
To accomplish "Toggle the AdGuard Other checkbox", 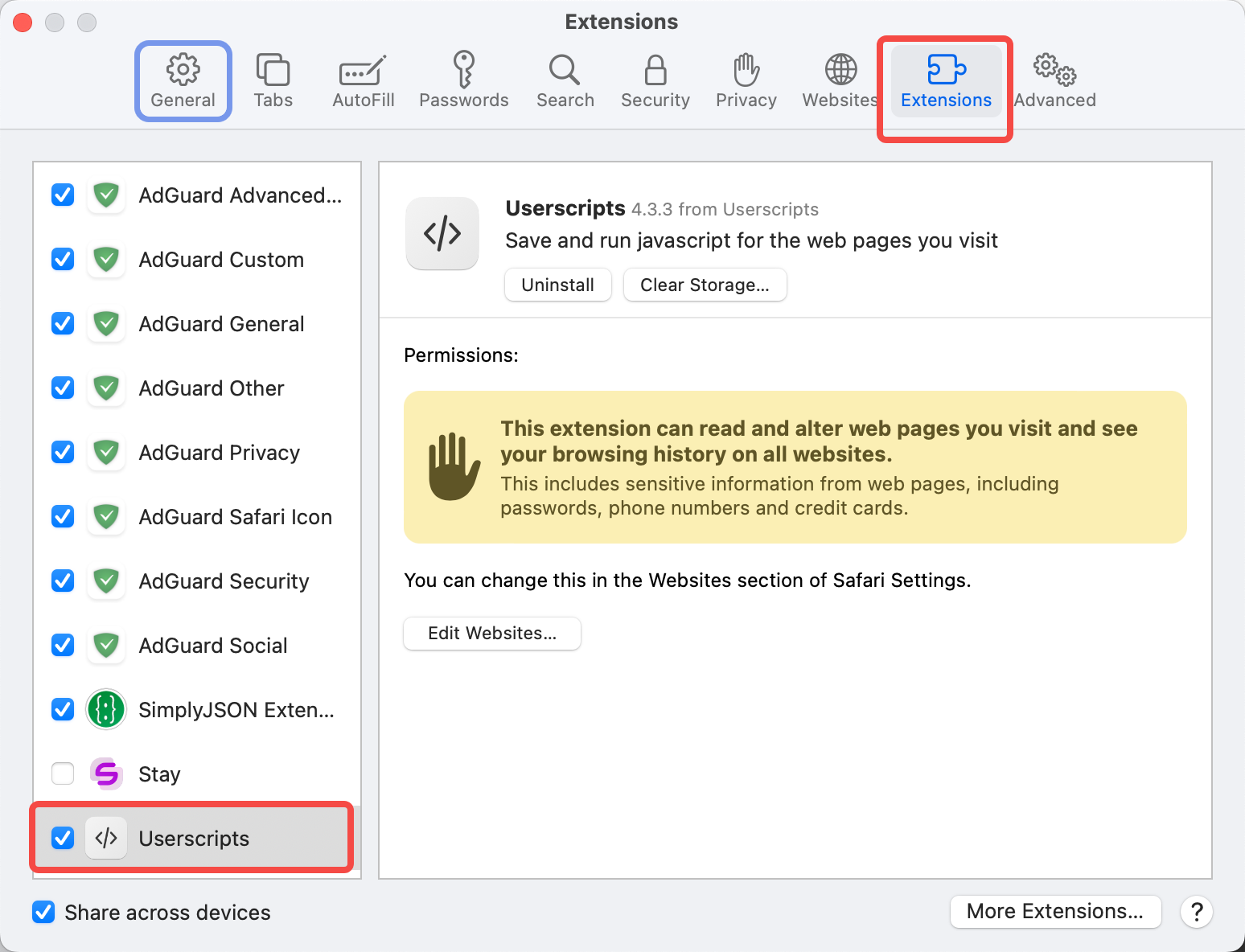I will click(x=63, y=388).
